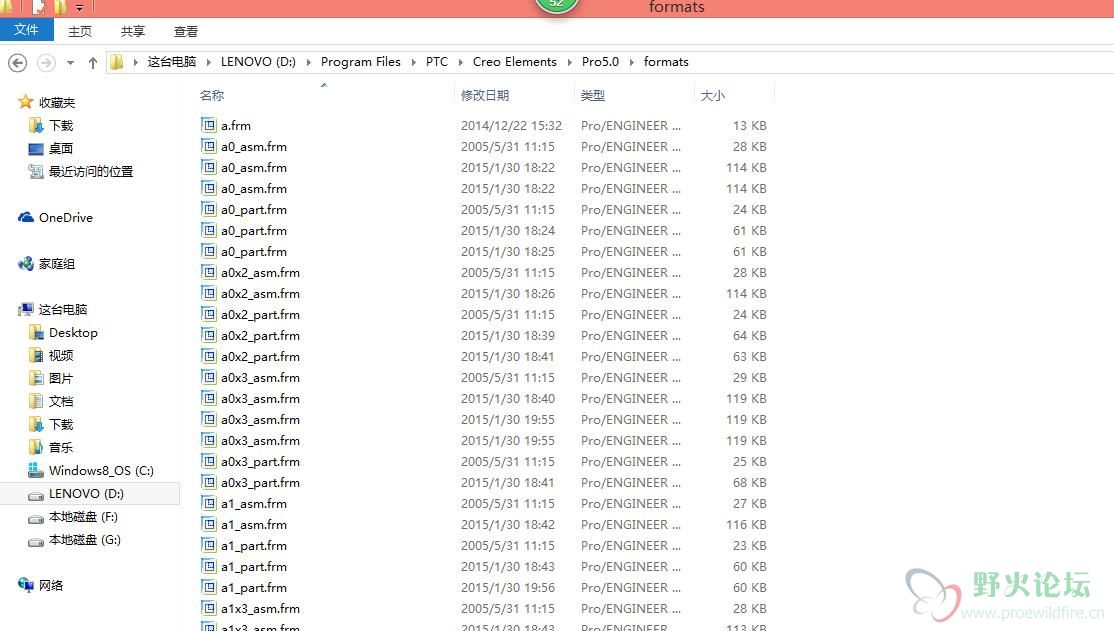Image resolution: width=1114 pixels, height=631 pixels.
Task: Open 下载 under 收藏夹 in sidebar
Action: click(x=61, y=125)
